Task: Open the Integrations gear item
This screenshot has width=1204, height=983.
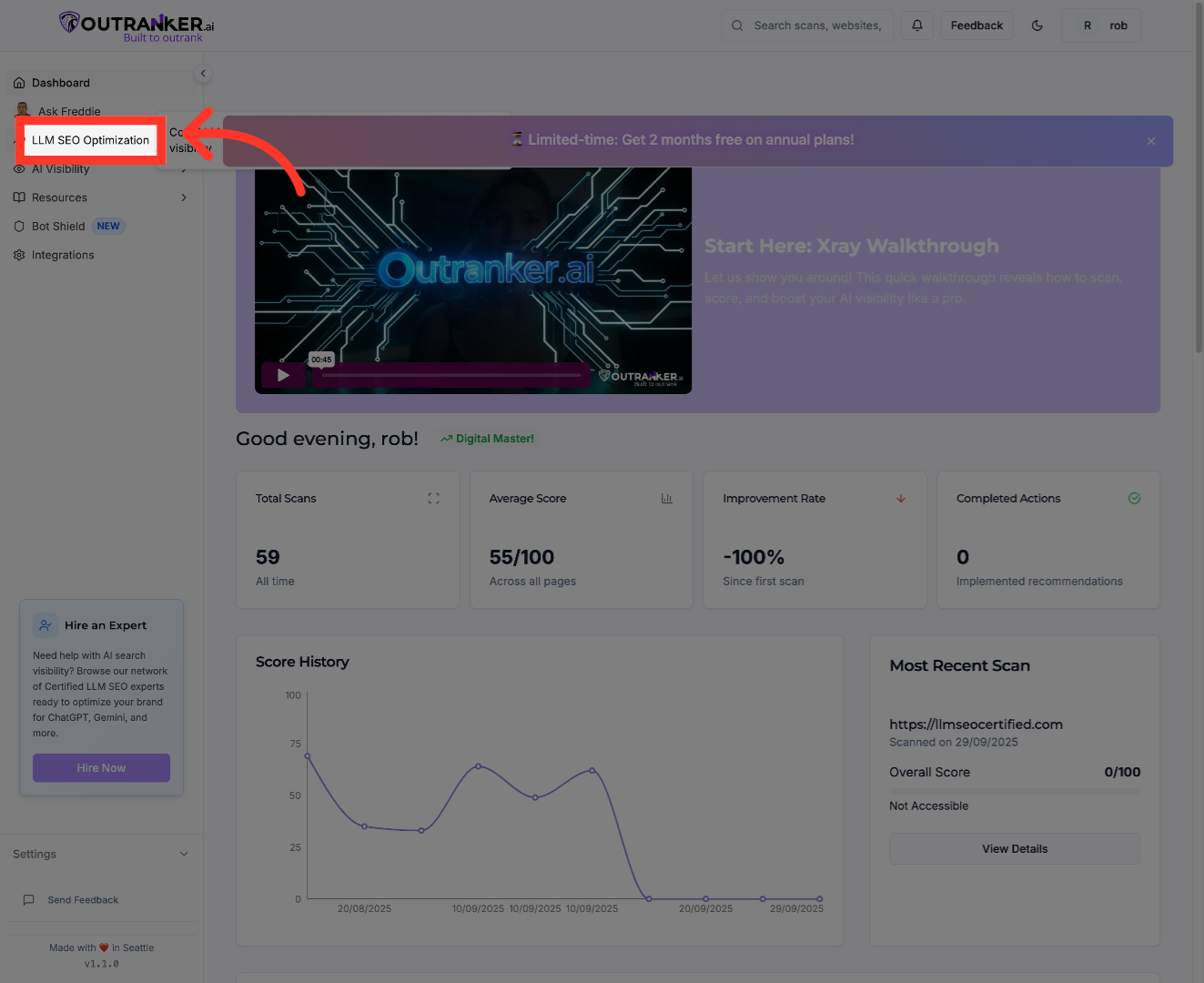Action: click(62, 255)
